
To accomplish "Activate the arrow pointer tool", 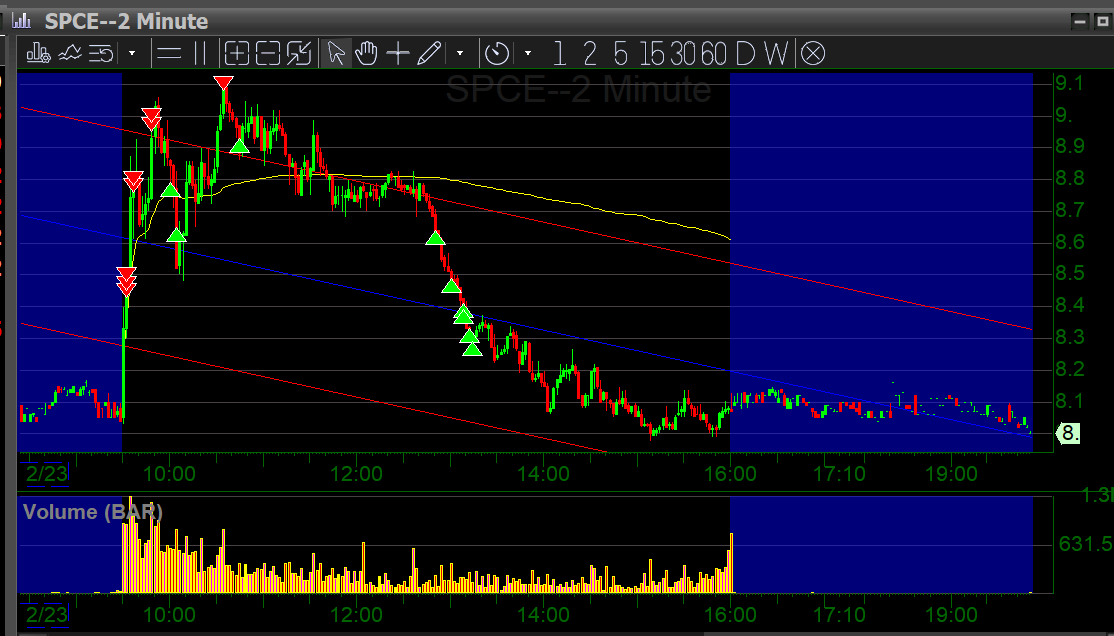I will coord(336,53).
